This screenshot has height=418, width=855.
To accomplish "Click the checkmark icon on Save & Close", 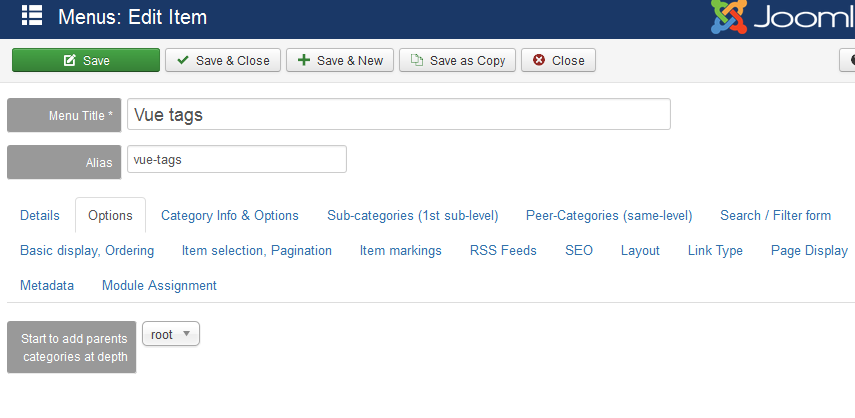I will coord(183,60).
